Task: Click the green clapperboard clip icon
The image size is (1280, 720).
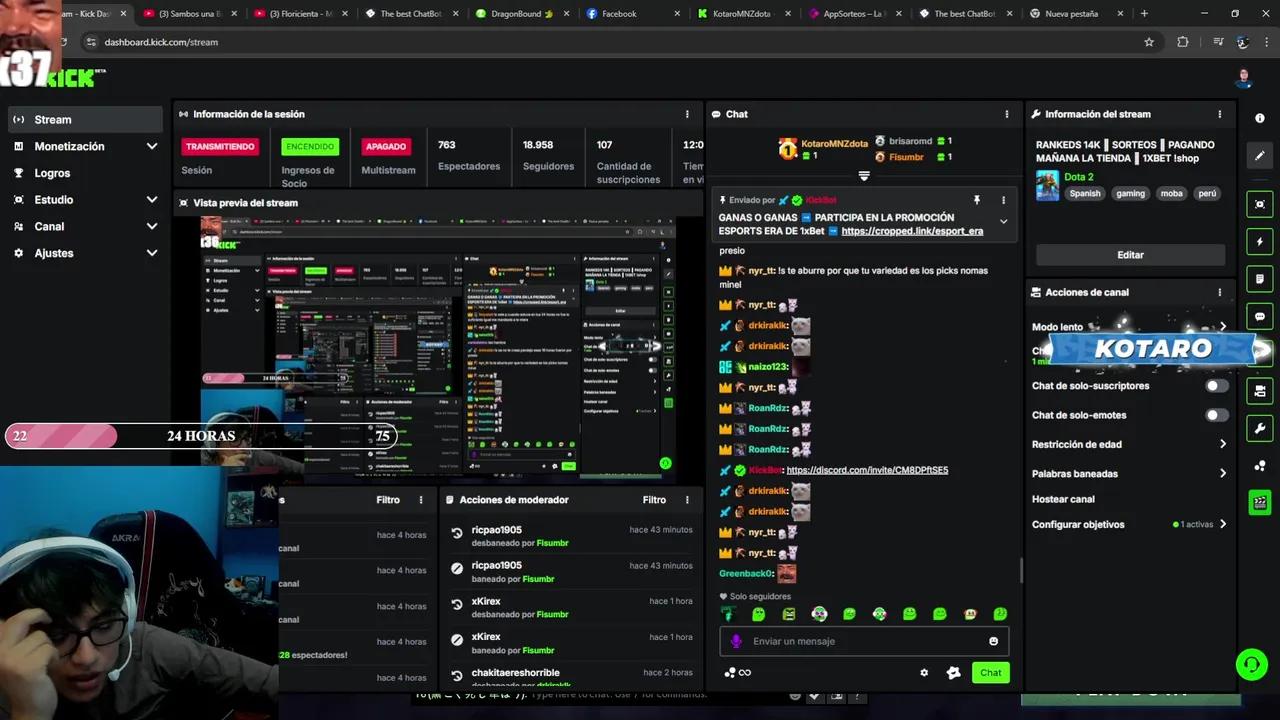Action: pos(1259,502)
